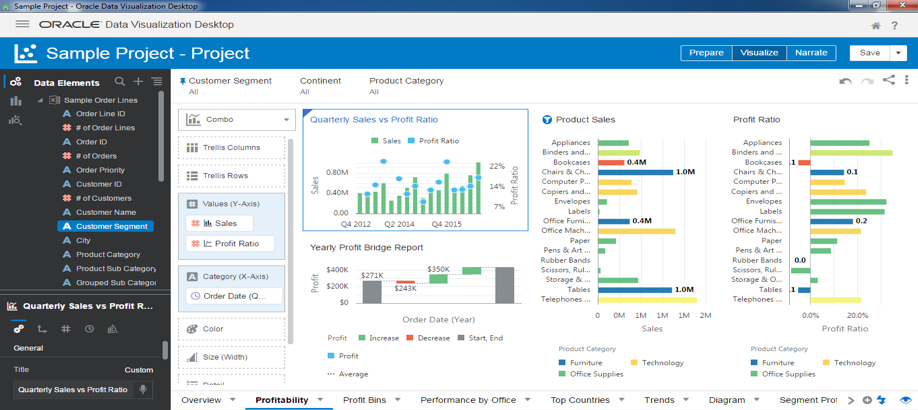Select the Sales measure in Values section
Screen dimensions: 918x410
220,223
